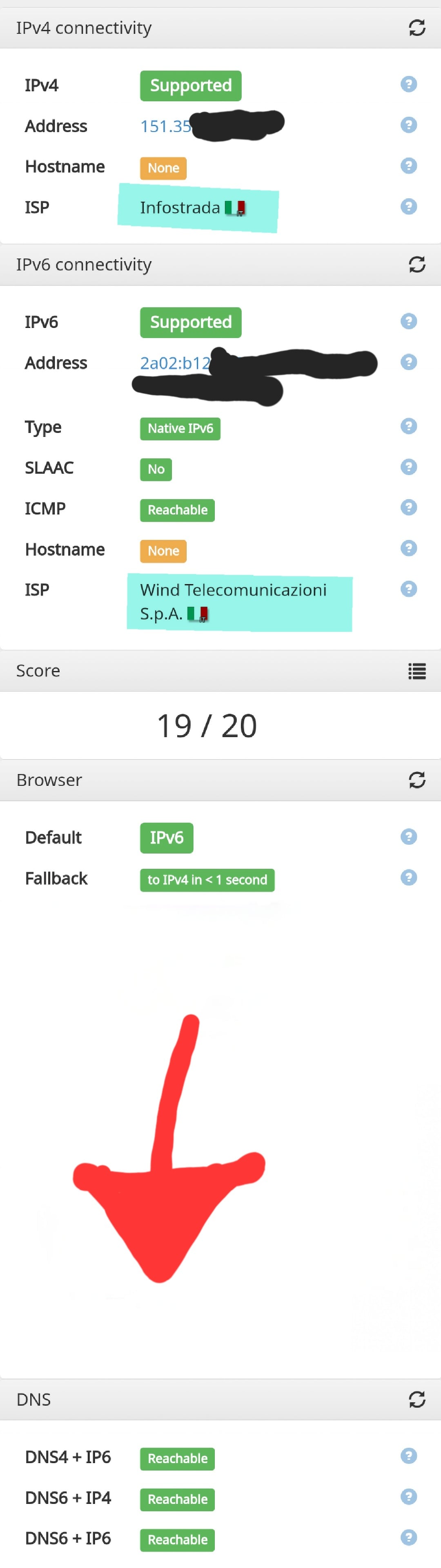
Task: Refresh the DNS test section
Action: (x=416, y=1399)
